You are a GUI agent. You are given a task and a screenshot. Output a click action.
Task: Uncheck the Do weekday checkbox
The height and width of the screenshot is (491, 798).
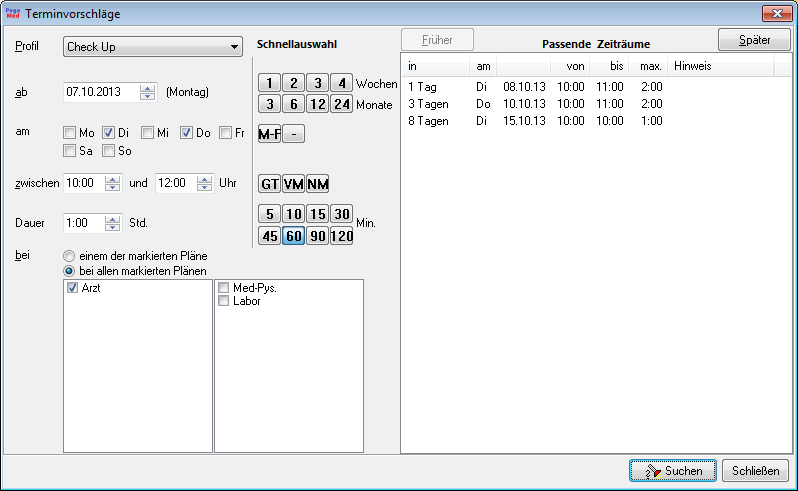[x=187, y=133]
